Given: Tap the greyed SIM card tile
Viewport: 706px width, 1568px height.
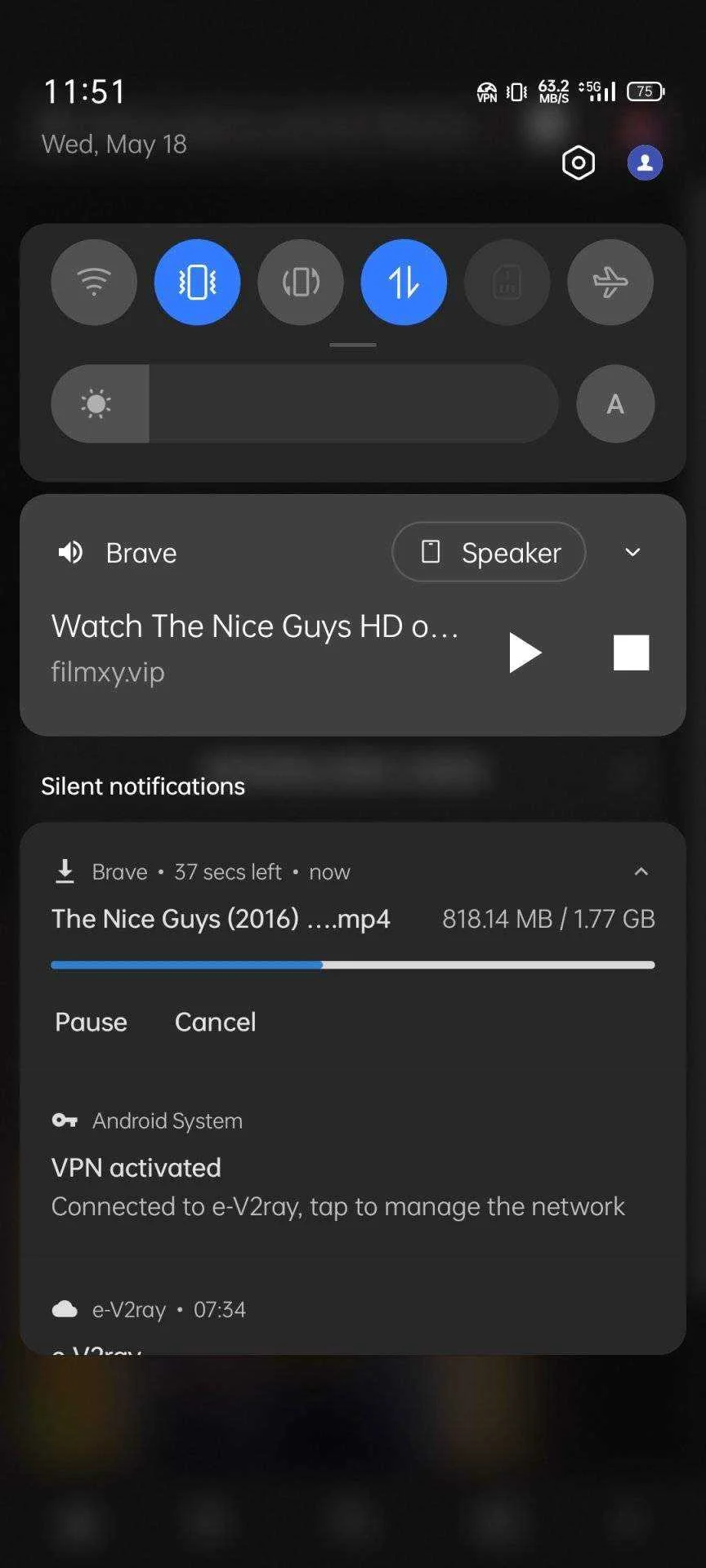Looking at the screenshot, I should (x=507, y=282).
